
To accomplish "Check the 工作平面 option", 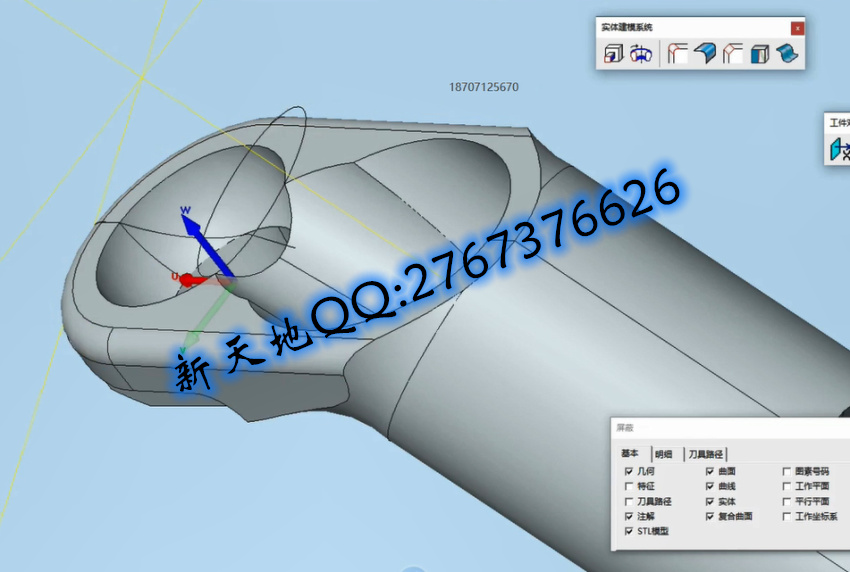I will click(787, 486).
